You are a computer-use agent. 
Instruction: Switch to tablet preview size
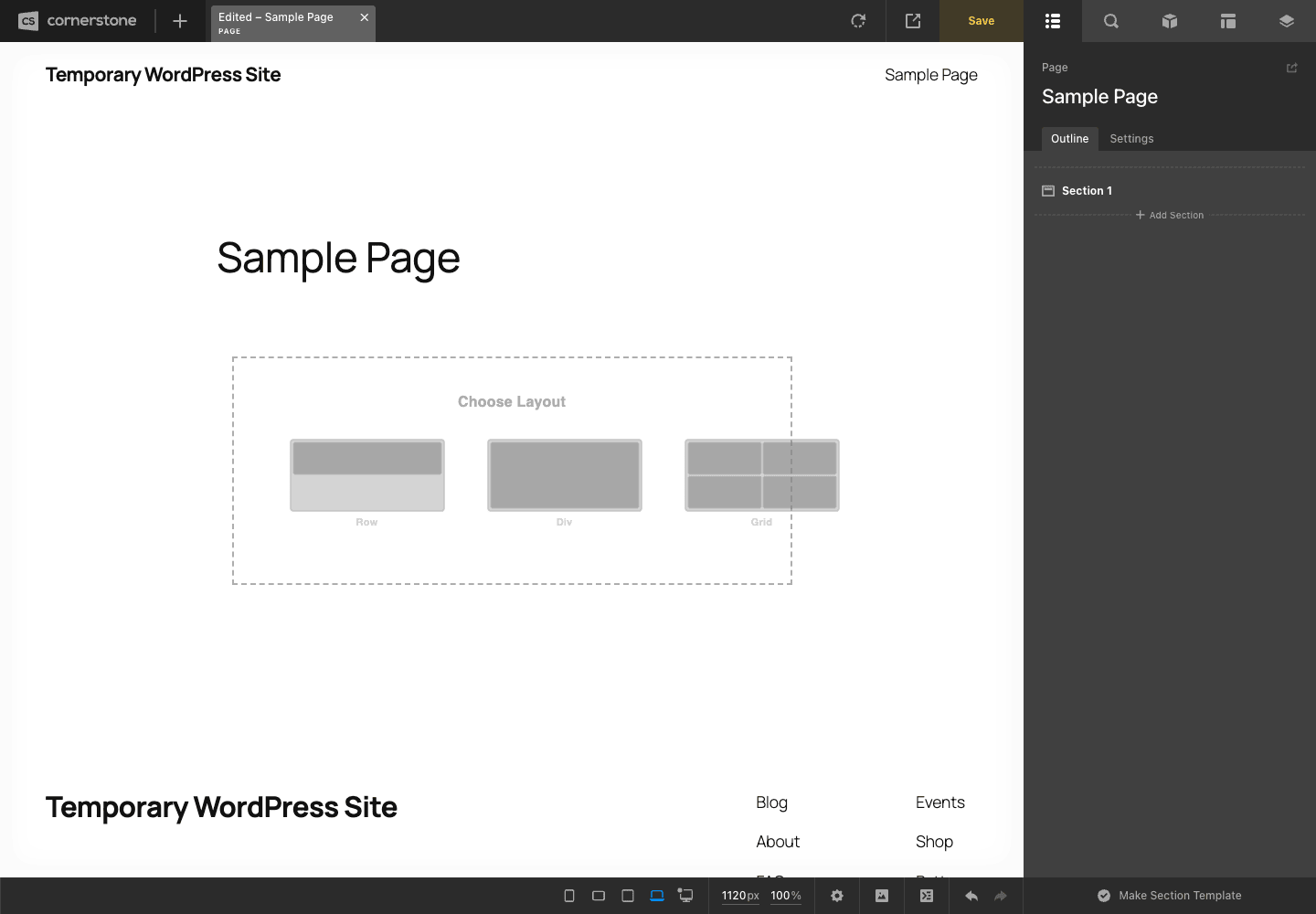[x=628, y=896]
